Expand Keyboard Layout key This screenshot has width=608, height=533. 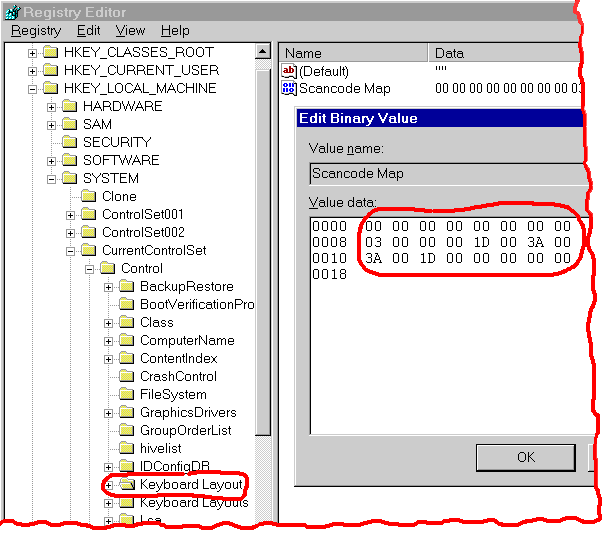click(108, 485)
